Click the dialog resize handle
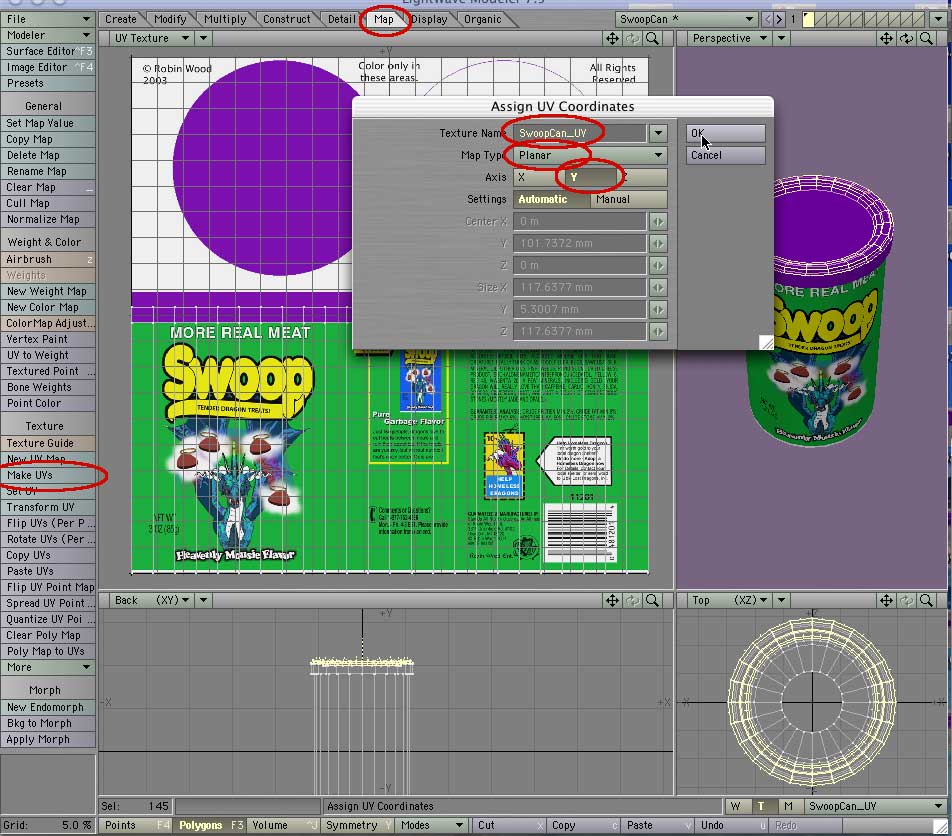952x836 pixels. click(766, 342)
